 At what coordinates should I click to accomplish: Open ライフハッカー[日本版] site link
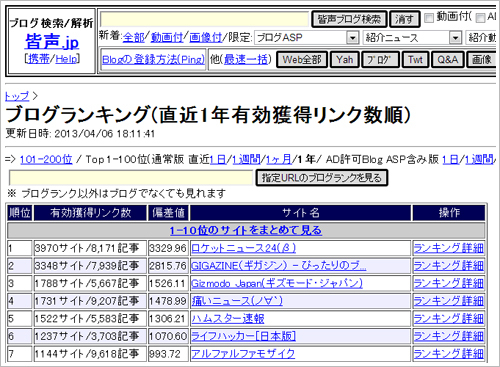point(243,336)
